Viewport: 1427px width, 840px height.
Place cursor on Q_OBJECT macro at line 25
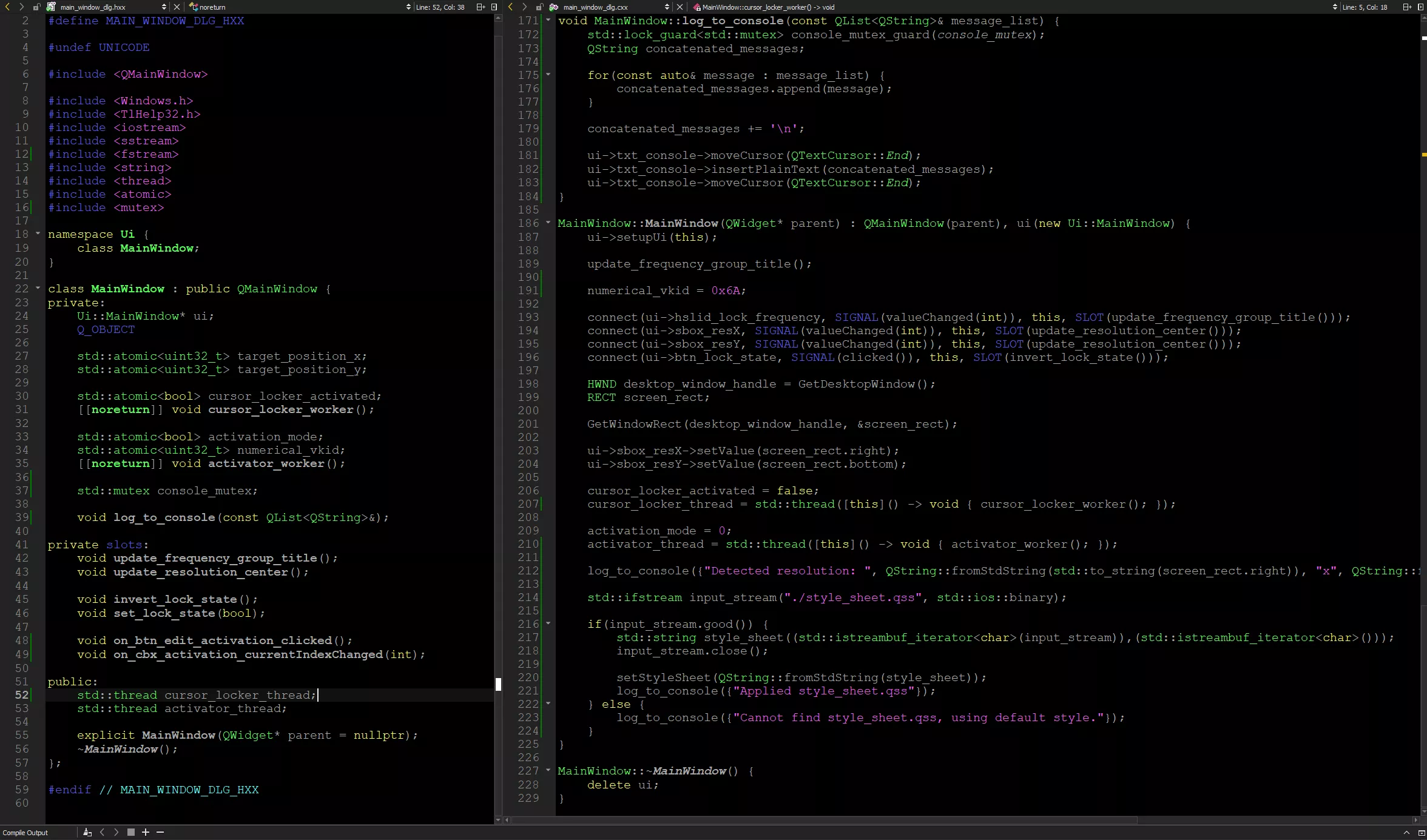(x=106, y=329)
